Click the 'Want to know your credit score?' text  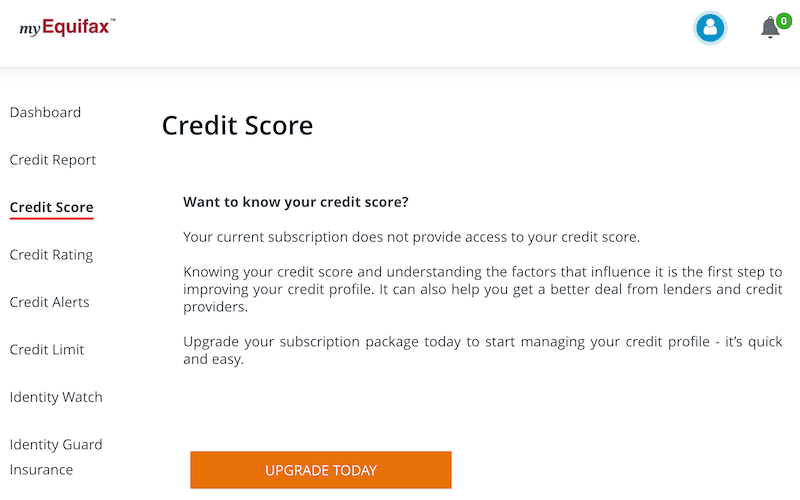point(296,202)
